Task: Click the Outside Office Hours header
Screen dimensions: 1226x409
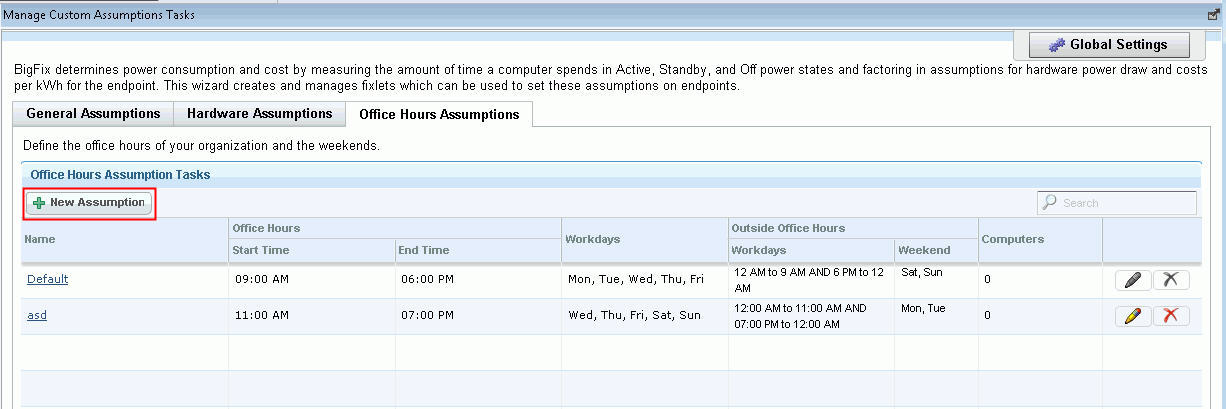Action: pyautogui.click(x=788, y=228)
